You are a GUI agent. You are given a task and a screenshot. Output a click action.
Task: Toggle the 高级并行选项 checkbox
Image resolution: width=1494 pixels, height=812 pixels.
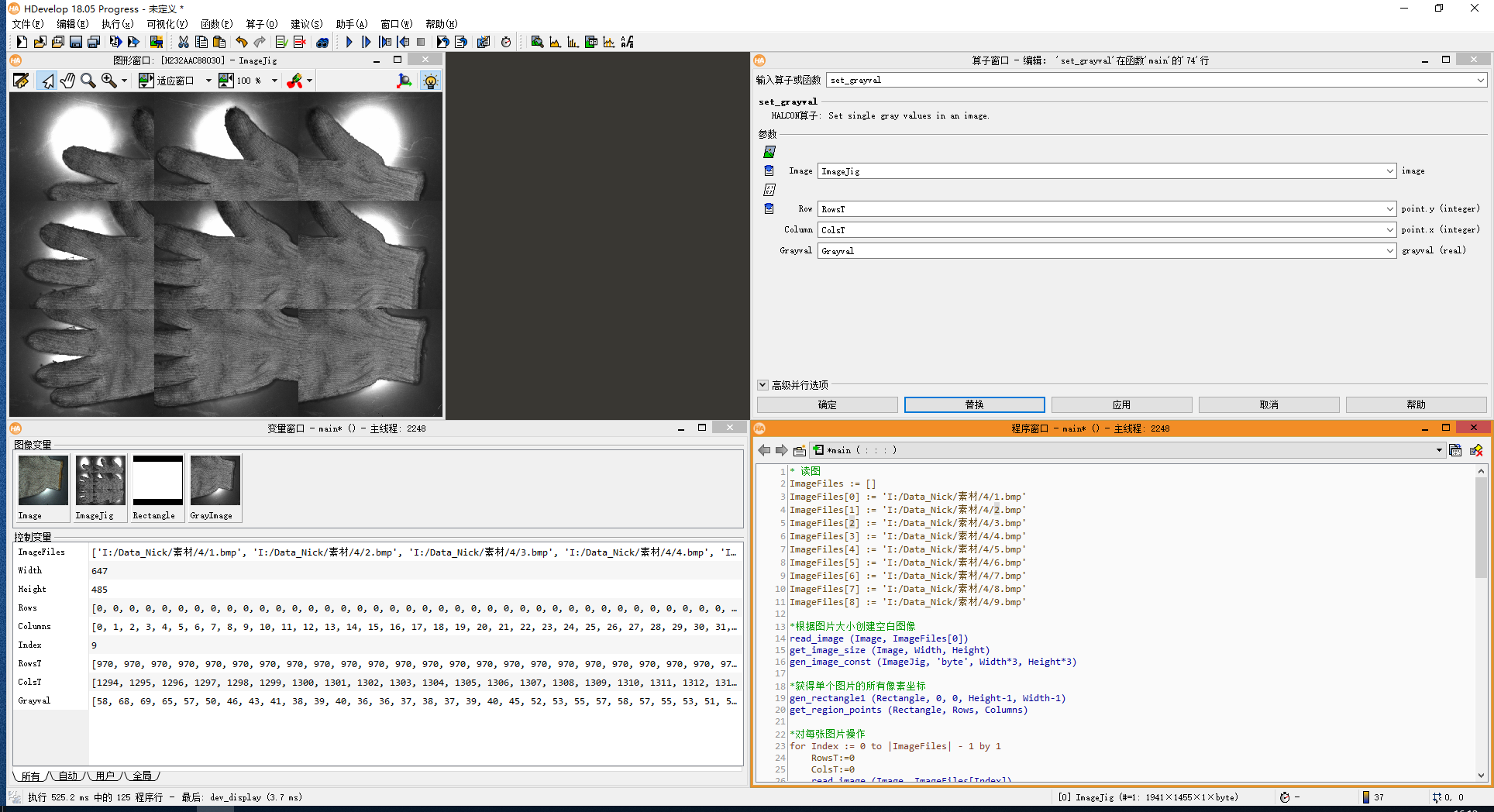(762, 384)
